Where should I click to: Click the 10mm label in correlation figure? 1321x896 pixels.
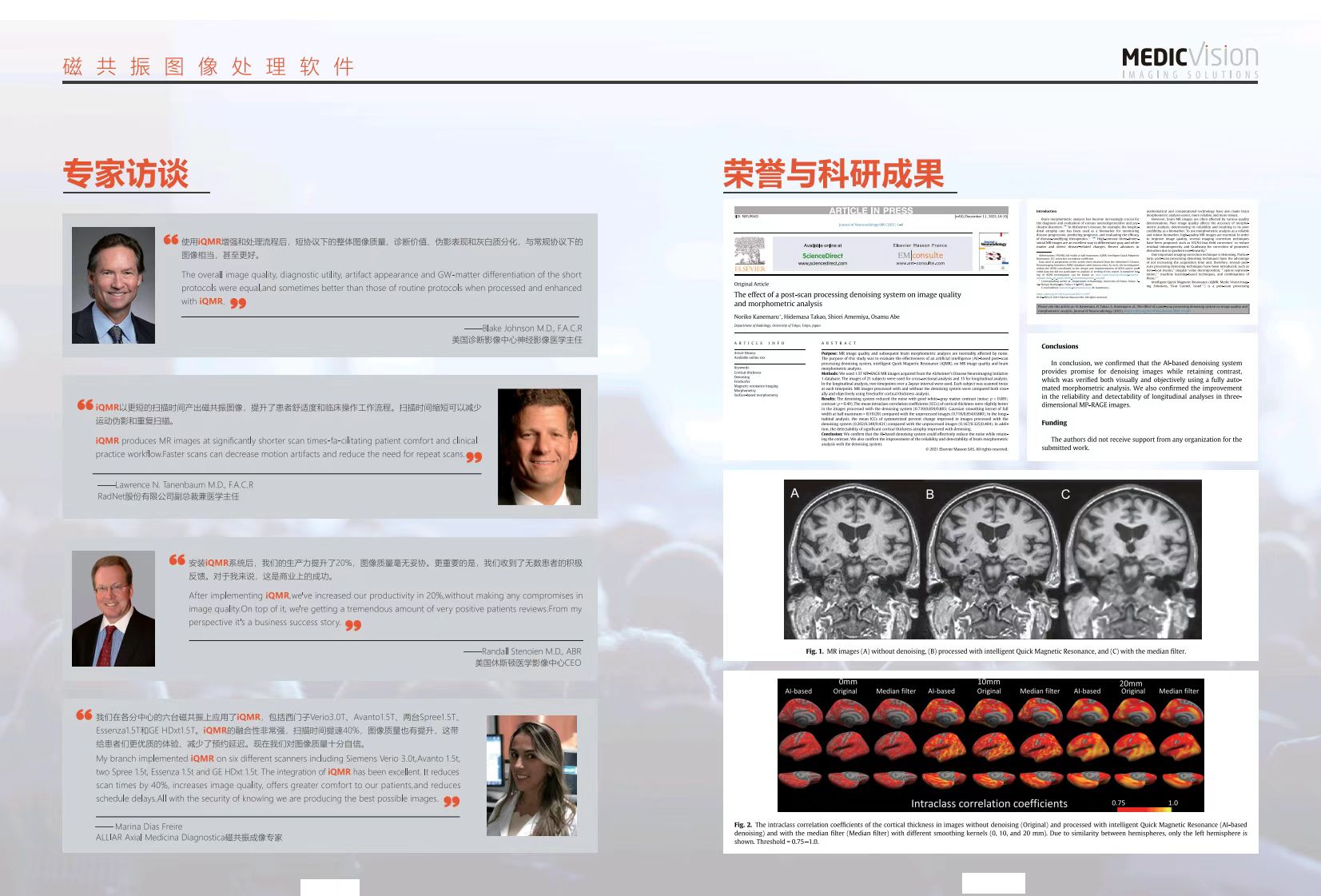pos(989,682)
